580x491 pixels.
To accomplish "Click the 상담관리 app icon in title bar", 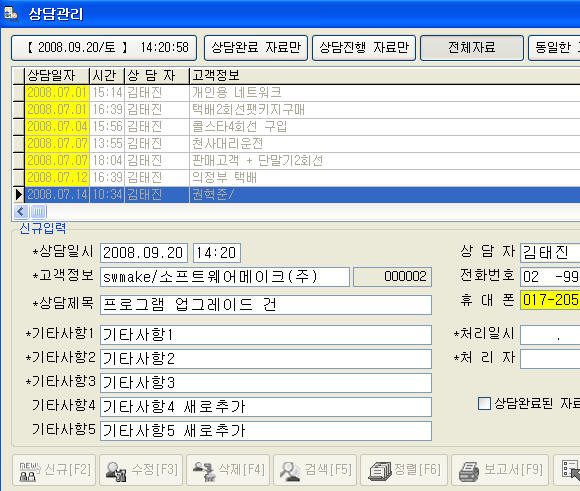I will [x=10, y=13].
